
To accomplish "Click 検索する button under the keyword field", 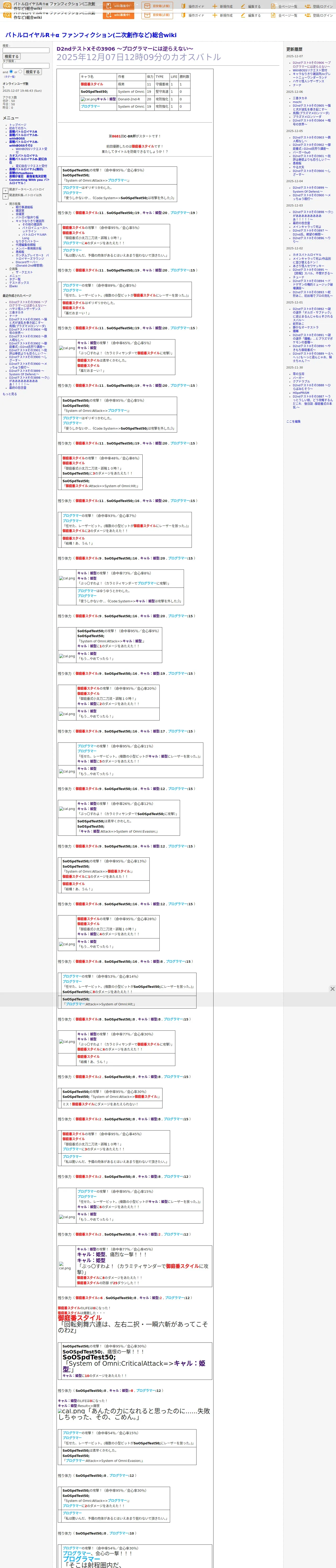I will point(12,57).
